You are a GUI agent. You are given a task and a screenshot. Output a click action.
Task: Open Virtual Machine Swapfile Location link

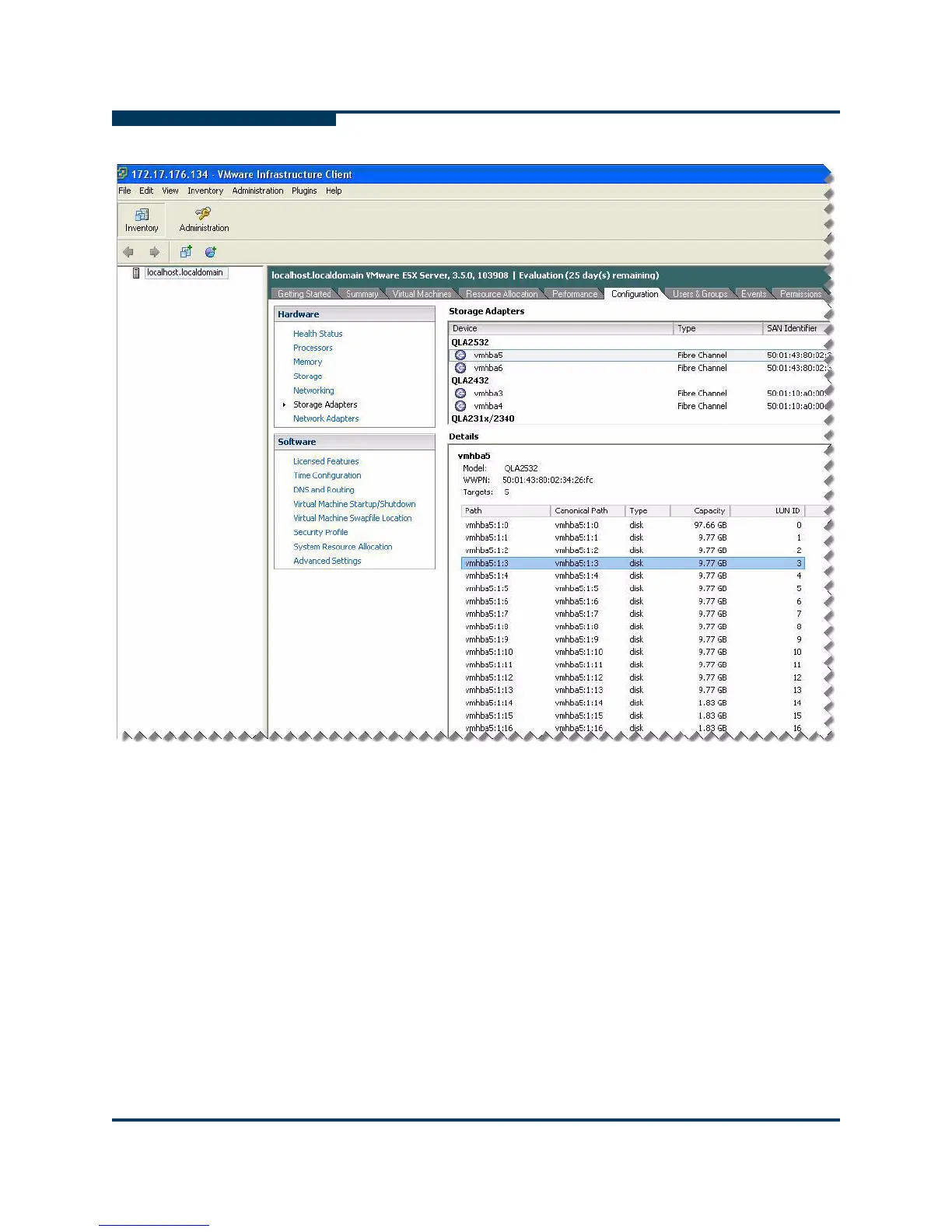tap(352, 518)
